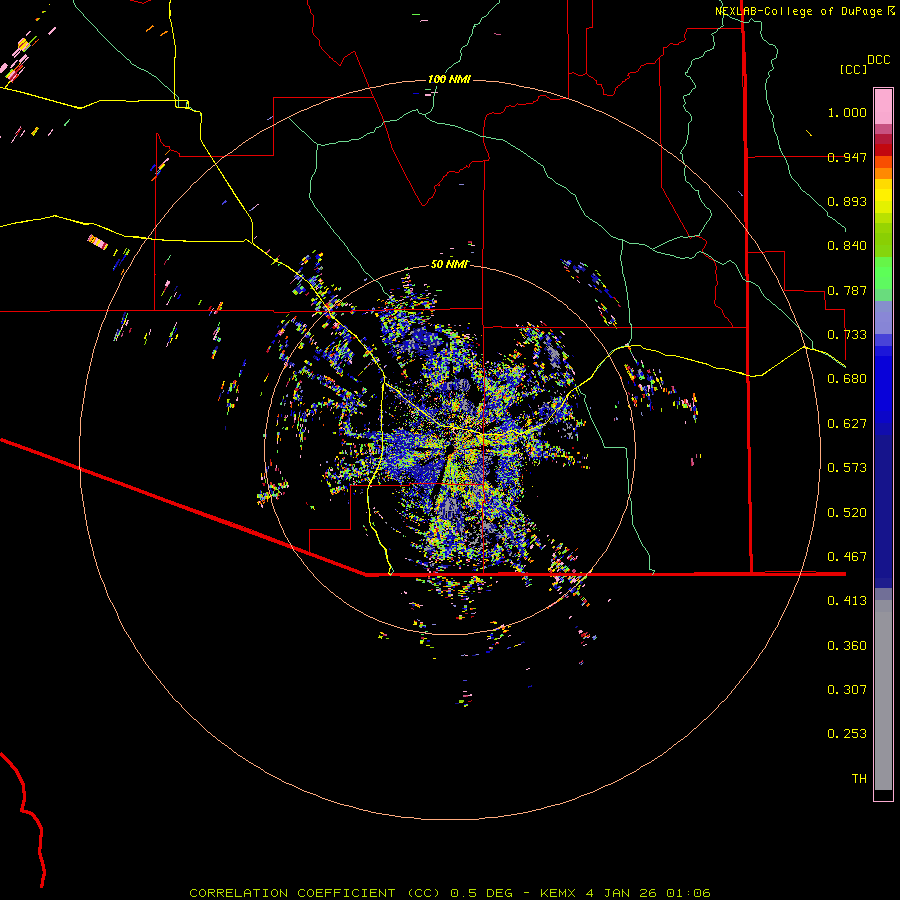Click the 0.360 color scale value
This screenshot has width=900, height=900.
[847, 646]
